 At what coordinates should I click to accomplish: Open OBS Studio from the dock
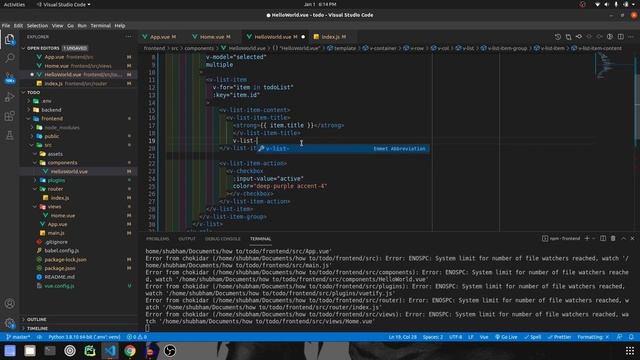(x=170, y=351)
